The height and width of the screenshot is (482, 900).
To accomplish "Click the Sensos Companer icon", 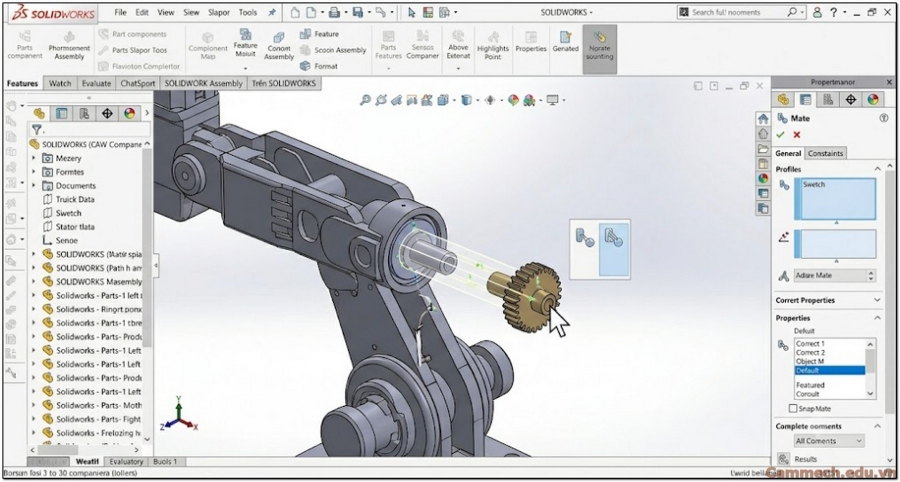I will pyautogui.click(x=423, y=45).
